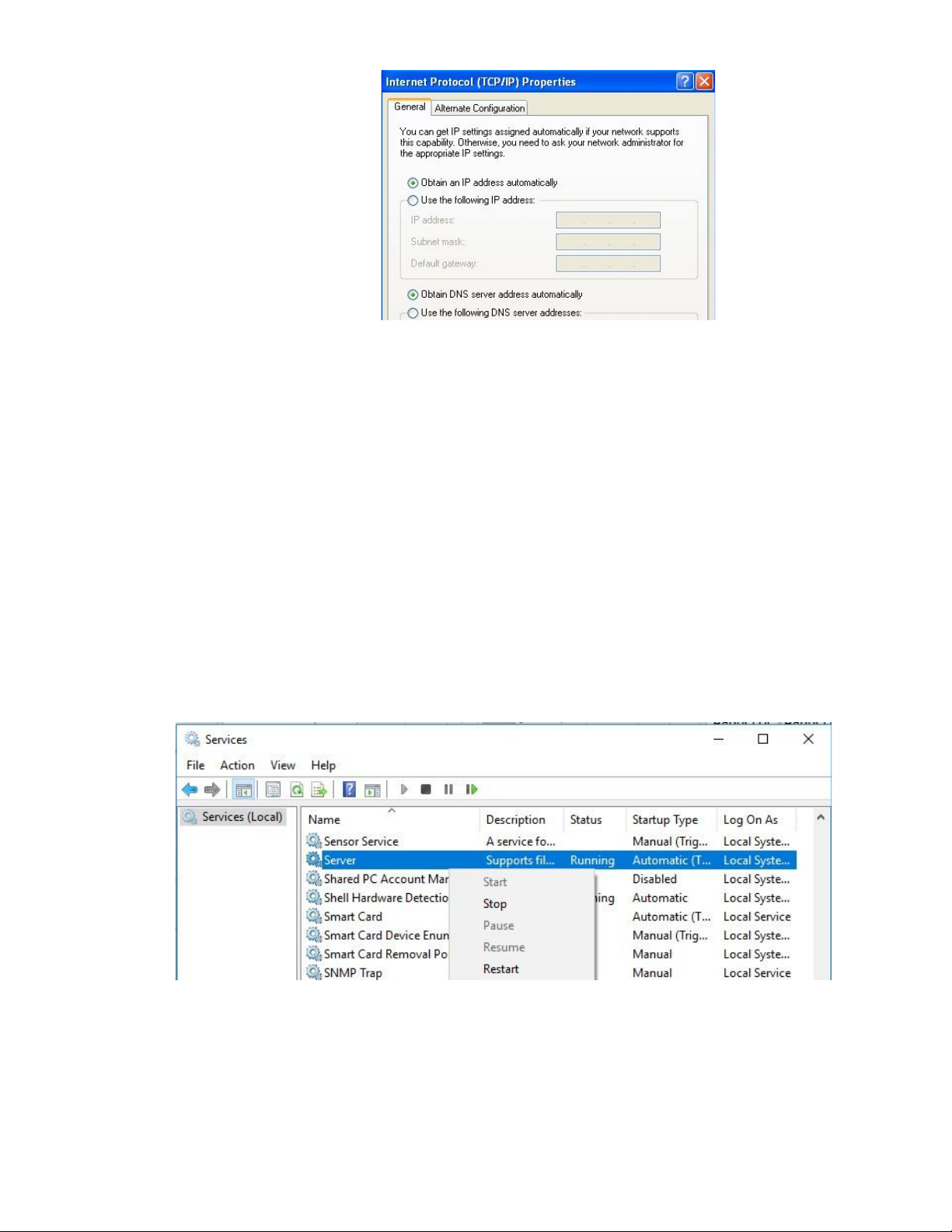The image size is (952, 1232).
Task: Click the Restart Service toolbar icon
Action: click(472, 790)
